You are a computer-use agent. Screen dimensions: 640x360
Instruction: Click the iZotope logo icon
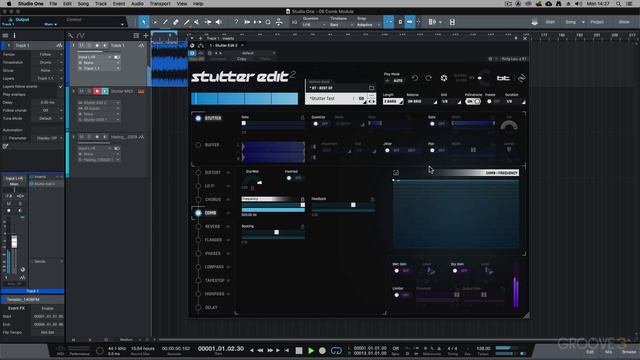point(522,78)
